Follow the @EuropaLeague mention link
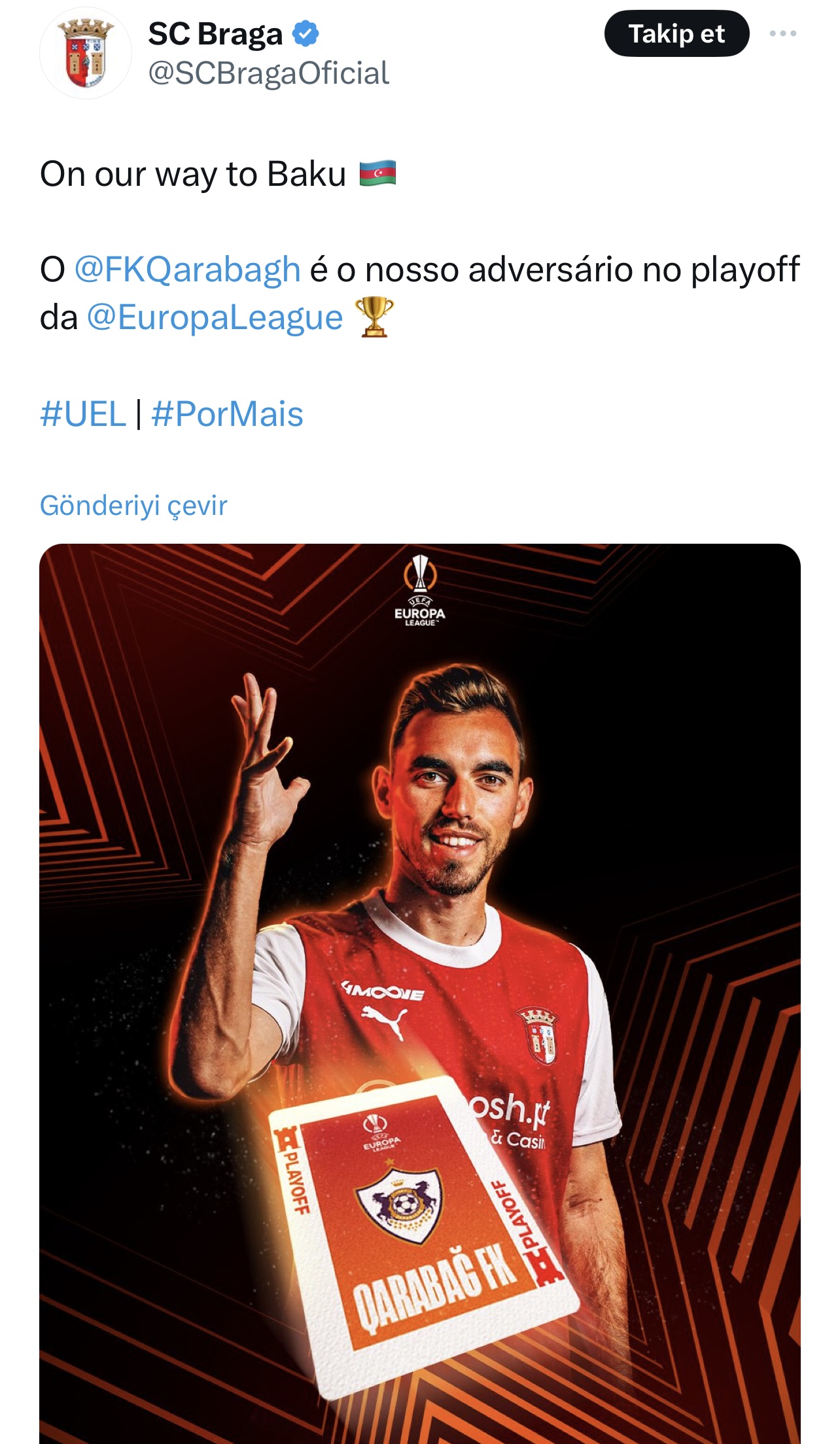Screen dimensions: 840x1444 215,318
